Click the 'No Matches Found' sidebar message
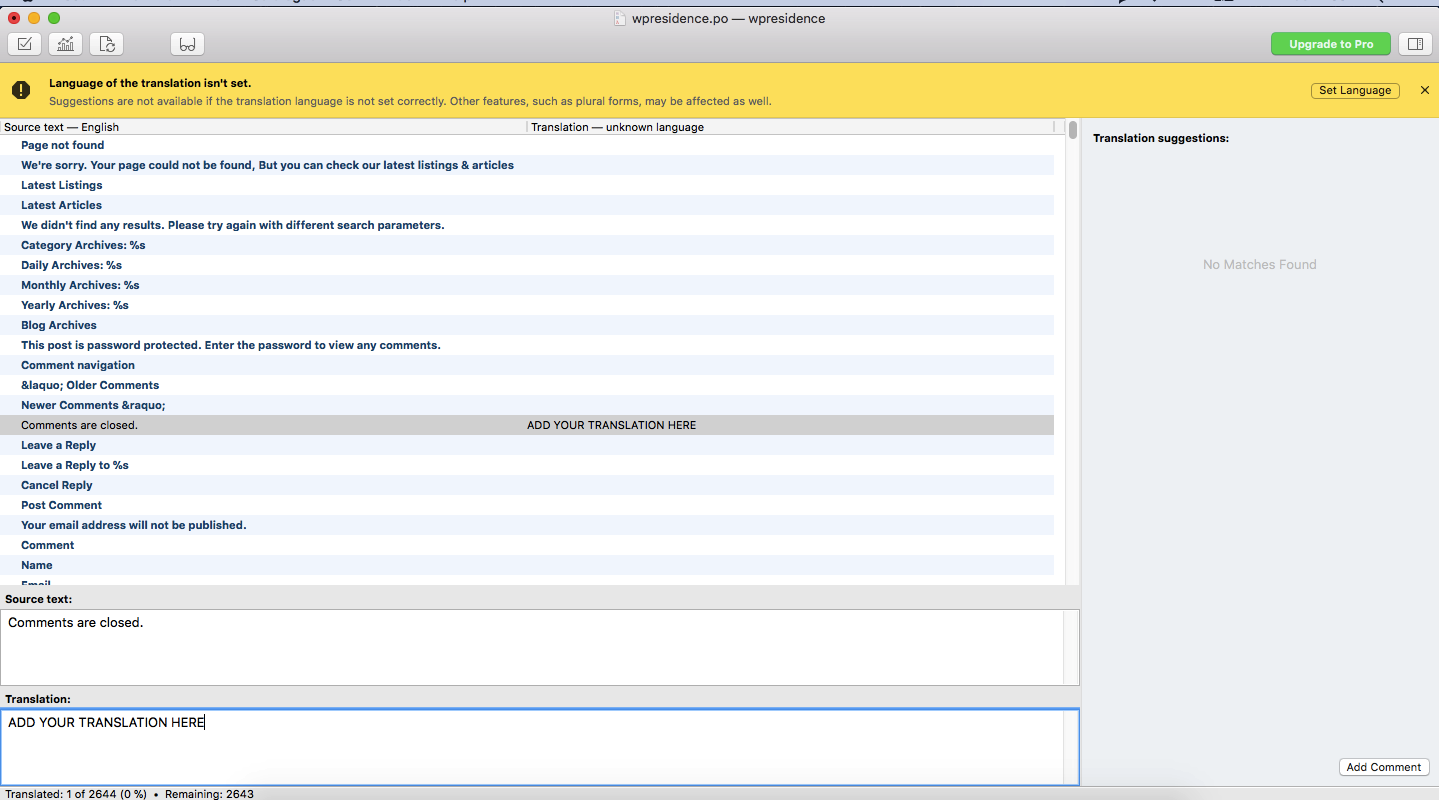The image size is (1439, 800). [1260, 264]
